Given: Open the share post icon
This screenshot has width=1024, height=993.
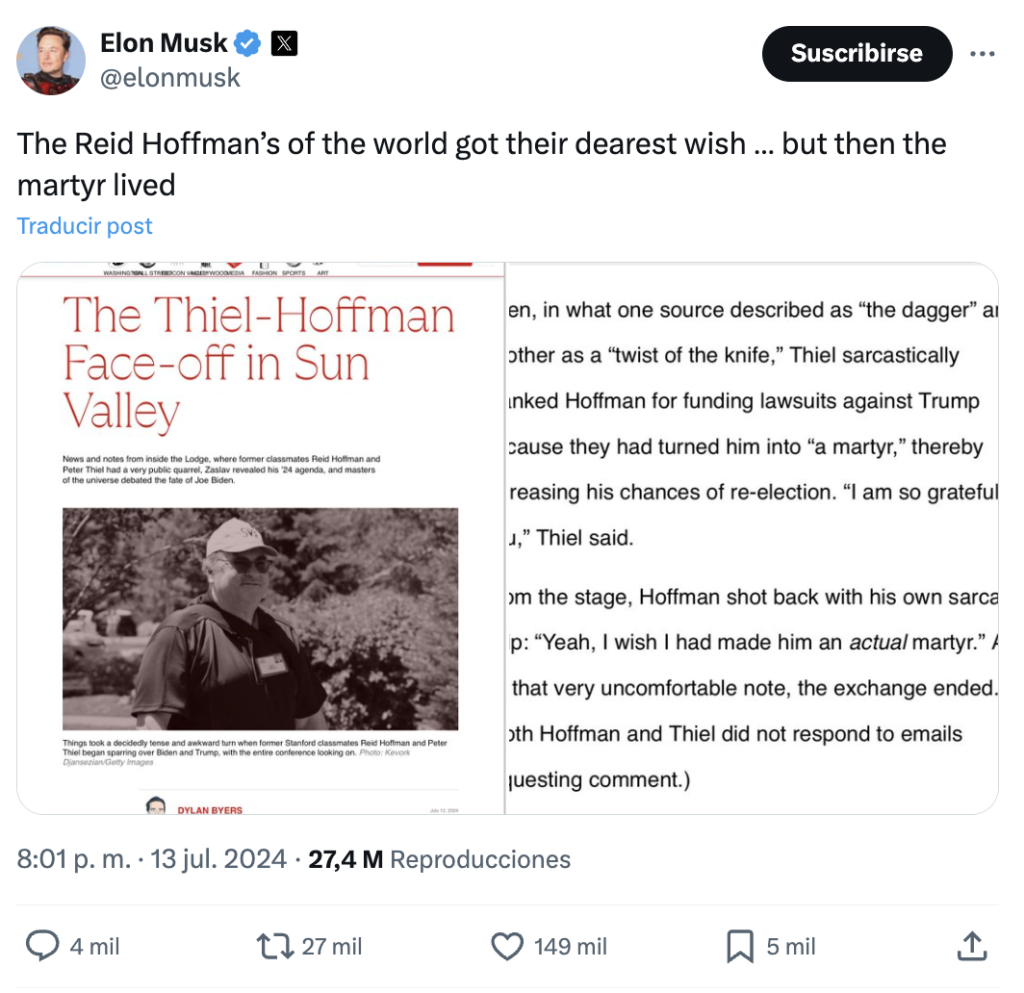Looking at the screenshot, I should [x=972, y=946].
